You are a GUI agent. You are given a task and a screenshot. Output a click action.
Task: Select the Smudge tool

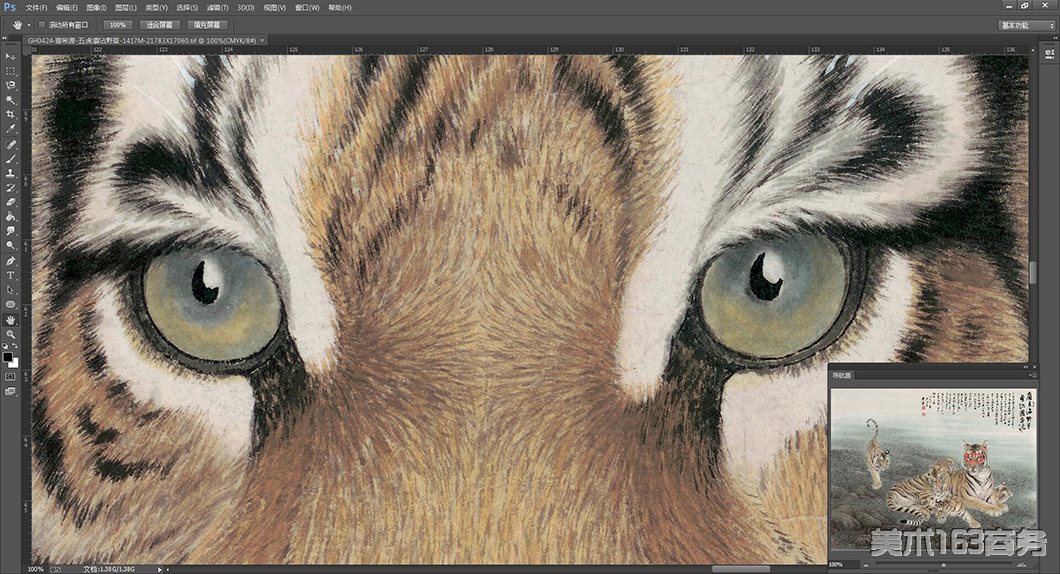(10, 231)
